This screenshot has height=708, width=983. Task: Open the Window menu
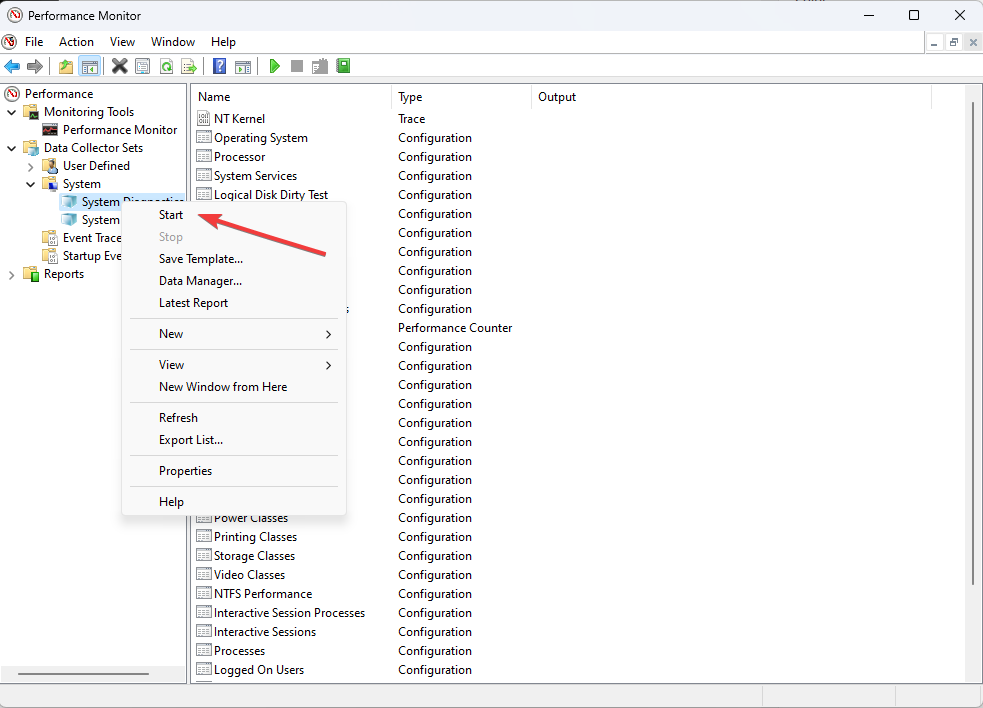coord(173,42)
